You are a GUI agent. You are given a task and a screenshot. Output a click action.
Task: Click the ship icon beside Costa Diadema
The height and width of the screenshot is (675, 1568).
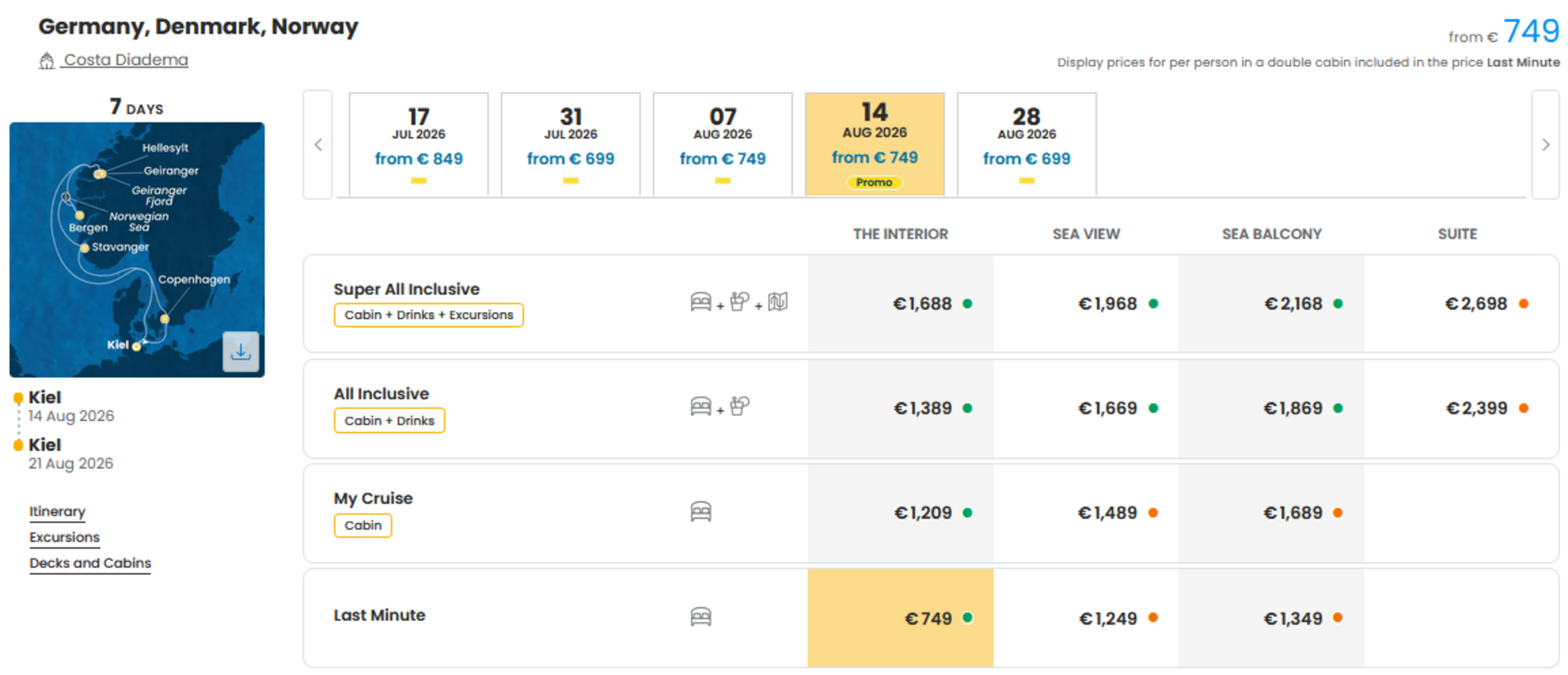tap(47, 61)
